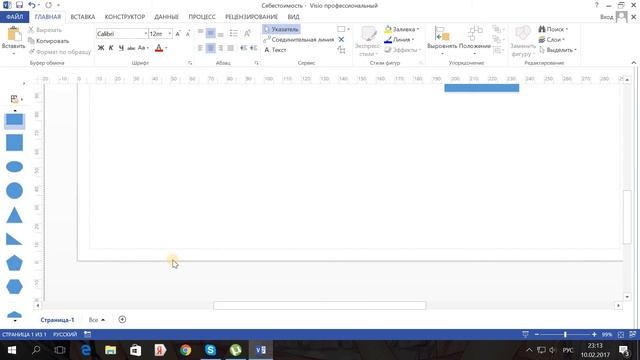Select the square shape in stencil
The image size is (640, 360).
[14, 143]
